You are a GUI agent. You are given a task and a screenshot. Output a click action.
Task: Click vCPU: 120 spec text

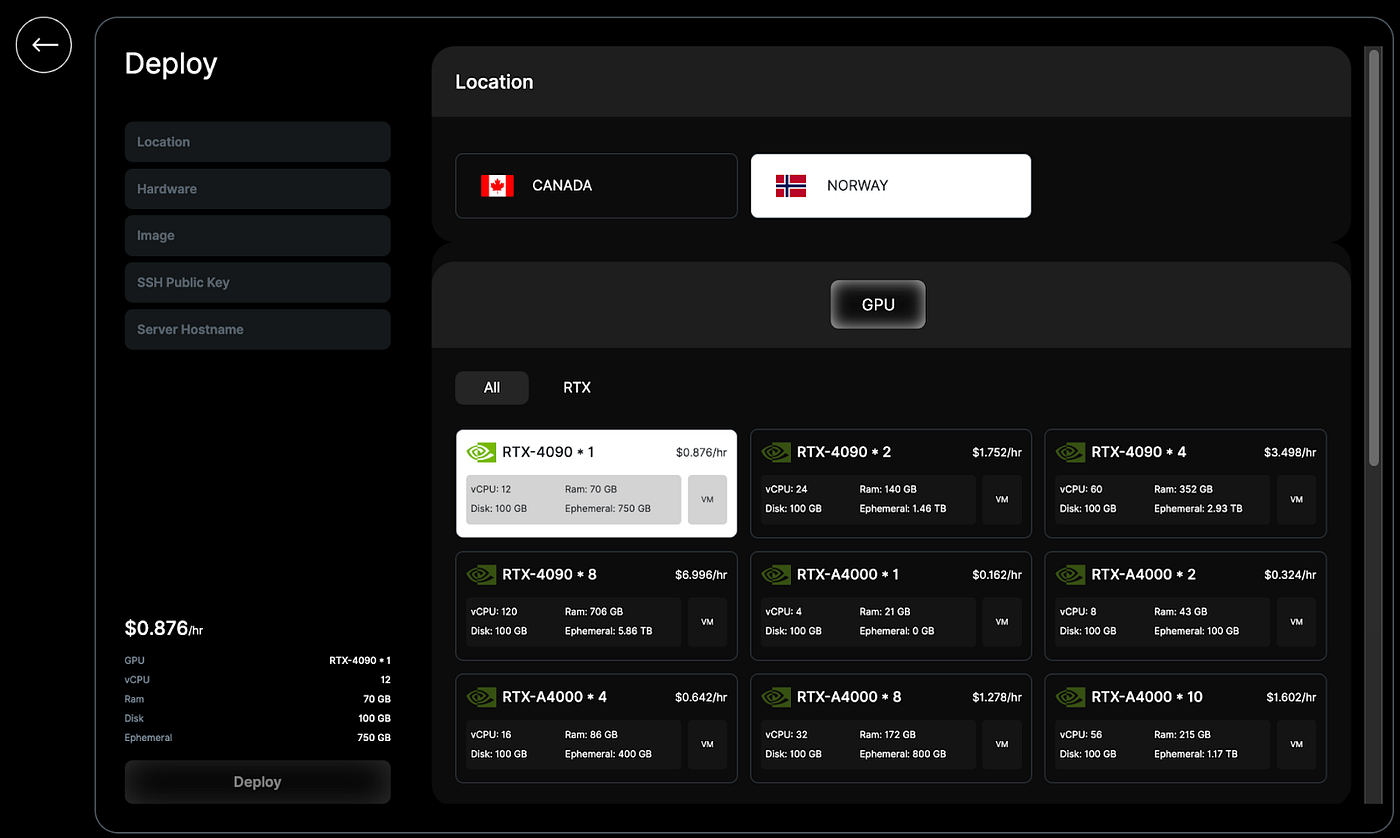495,612
